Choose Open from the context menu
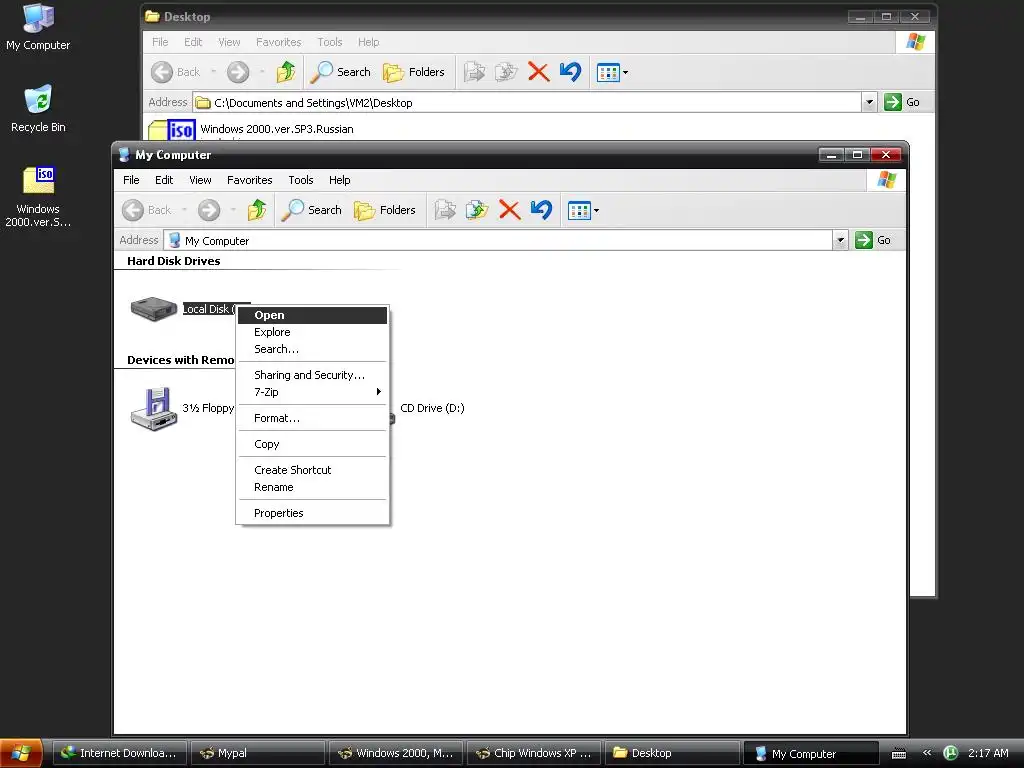The height and width of the screenshot is (768, 1024). pos(312,315)
